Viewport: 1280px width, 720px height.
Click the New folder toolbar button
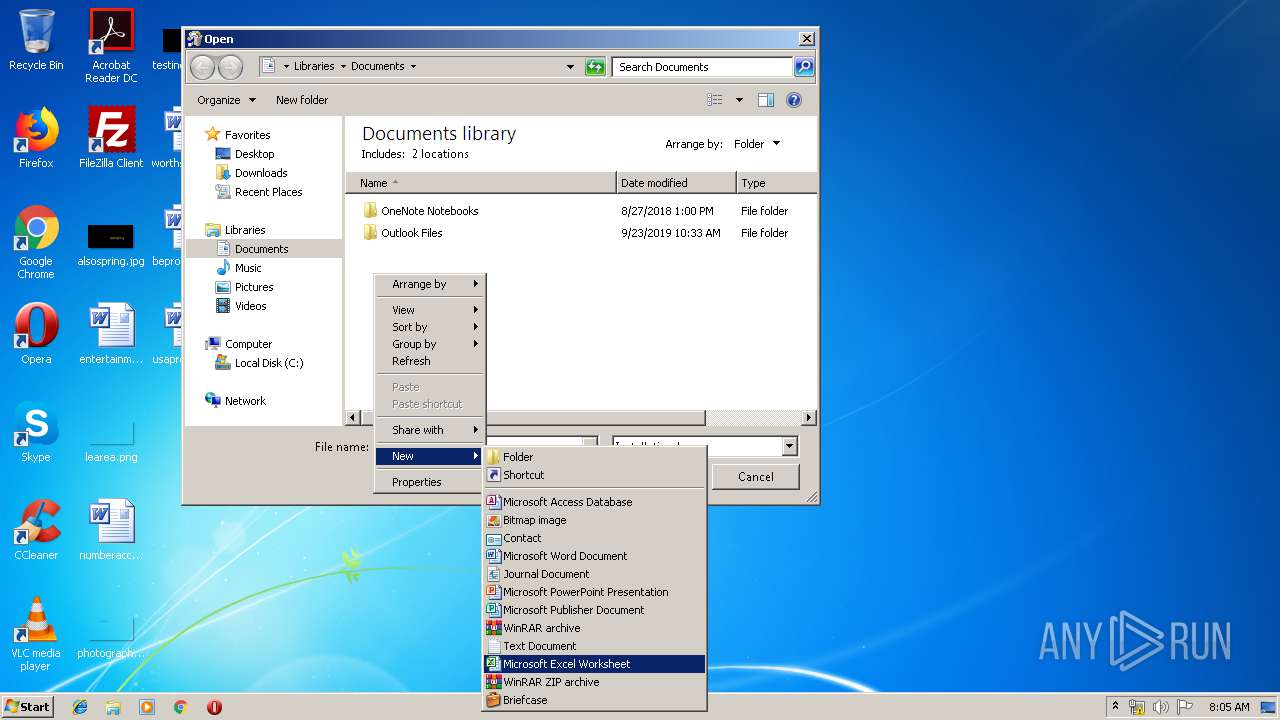[x=302, y=100]
